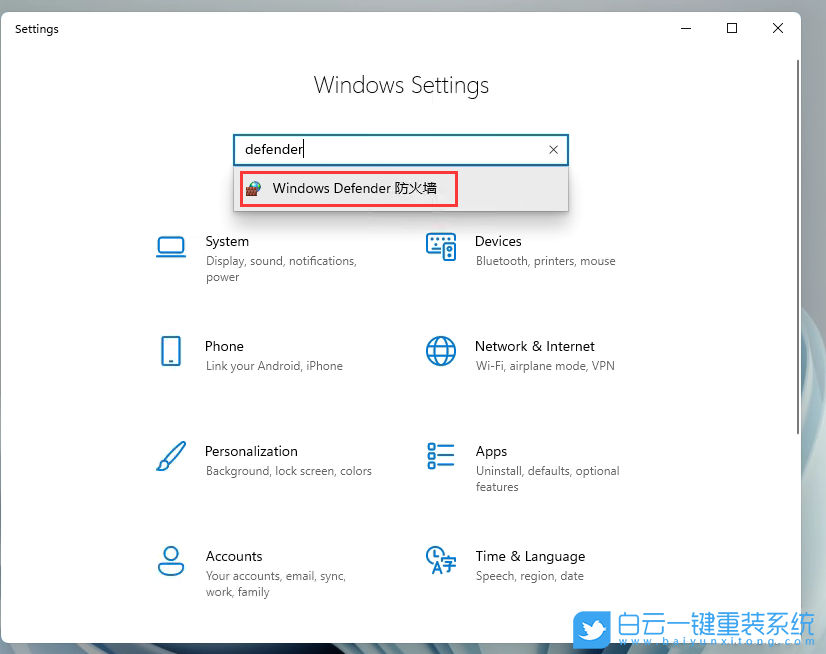This screenshot has width=826, height=654.
Task: Open Personalization settings via its label
Action: click(251, 451)
